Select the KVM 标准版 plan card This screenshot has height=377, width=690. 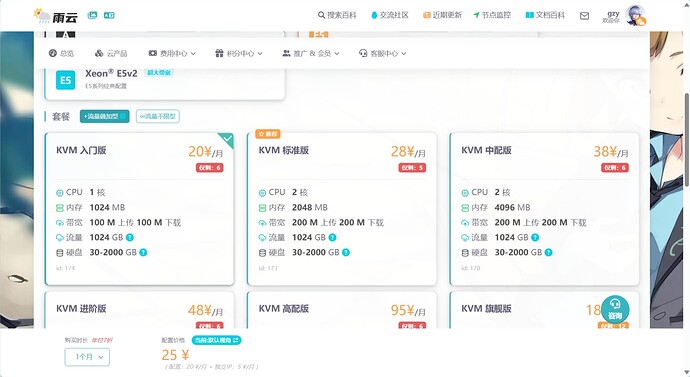(342, 209)
